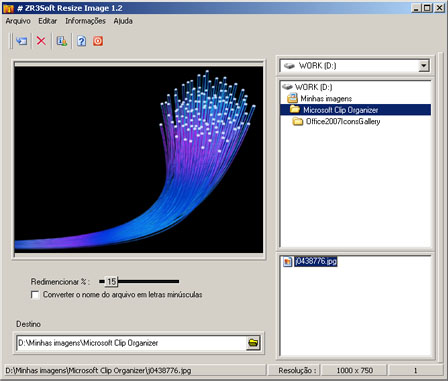Open the Ajuda menu

point(123,21)
